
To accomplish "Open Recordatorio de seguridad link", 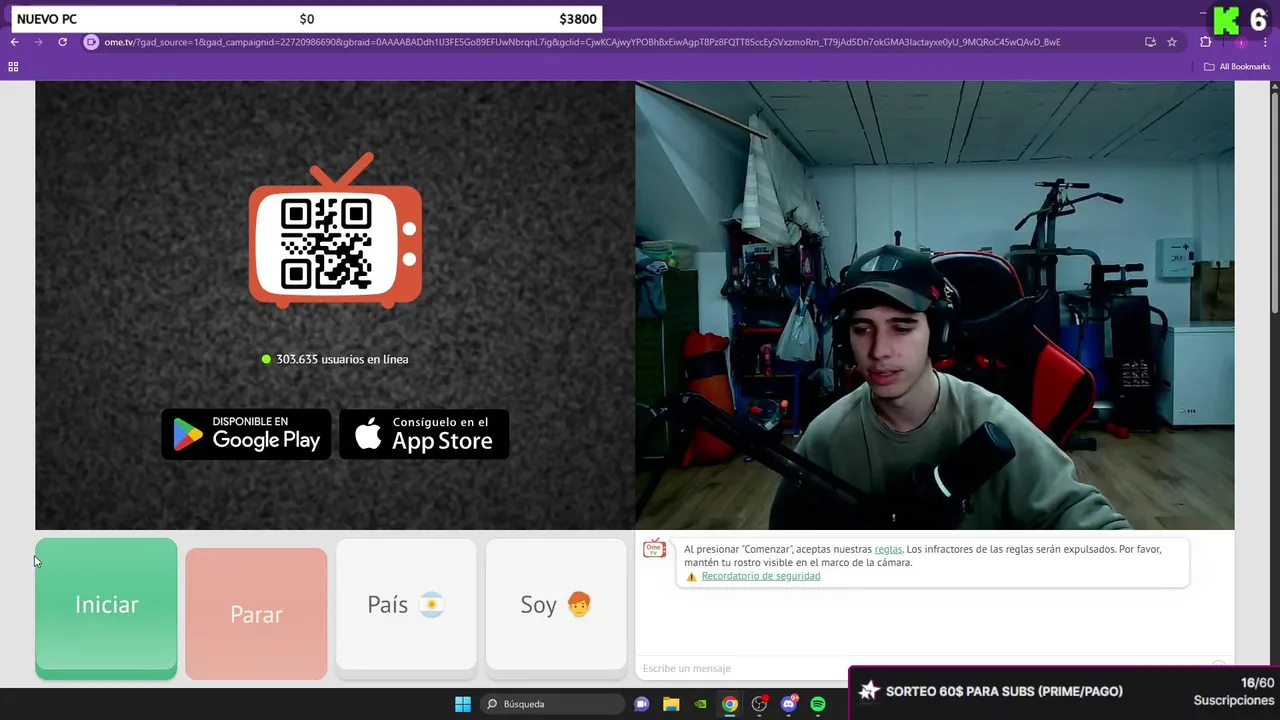I will 761,576.
